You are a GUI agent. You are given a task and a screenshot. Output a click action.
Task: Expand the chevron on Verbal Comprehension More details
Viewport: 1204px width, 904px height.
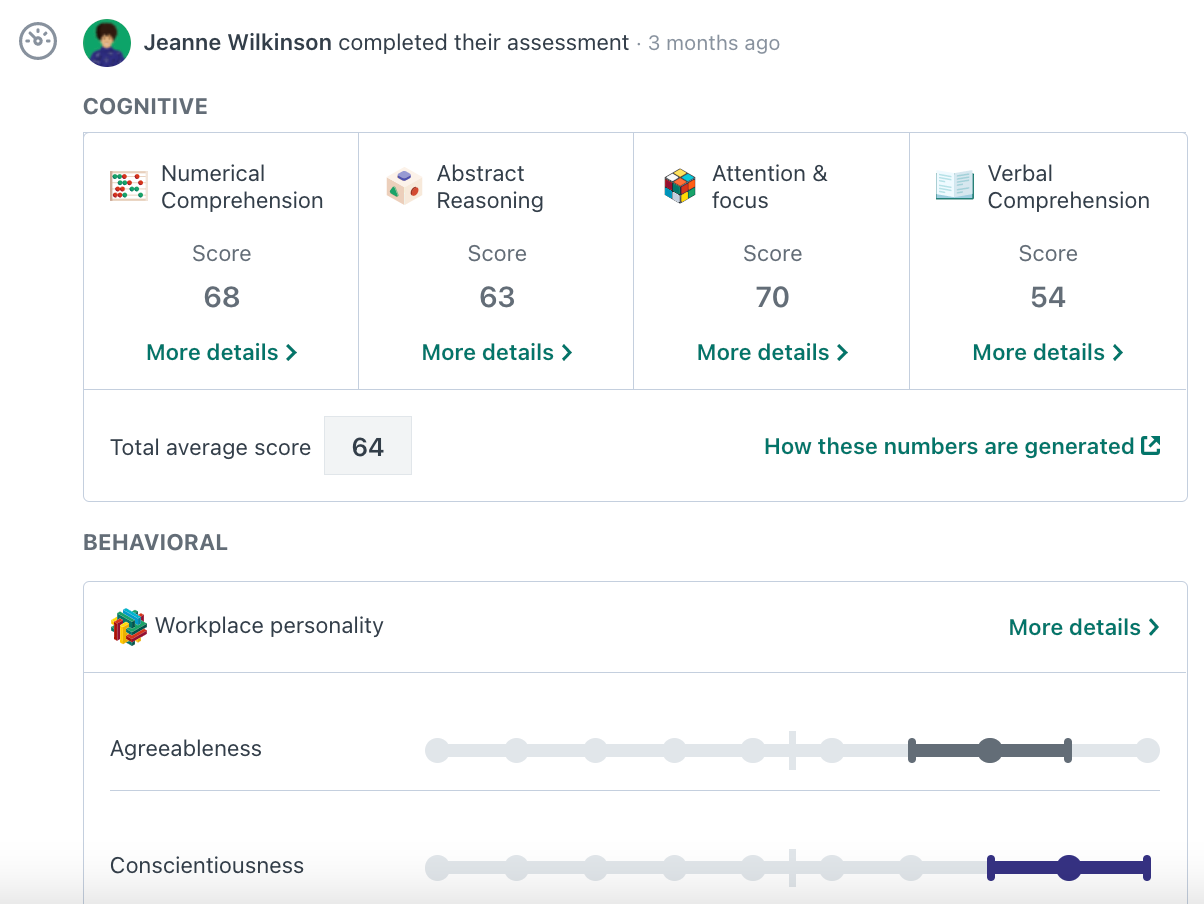(x=1117, y=352)
